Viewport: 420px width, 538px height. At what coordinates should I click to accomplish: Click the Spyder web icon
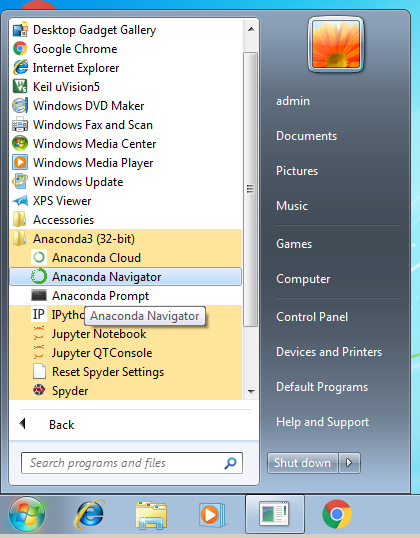coord(39,390)
